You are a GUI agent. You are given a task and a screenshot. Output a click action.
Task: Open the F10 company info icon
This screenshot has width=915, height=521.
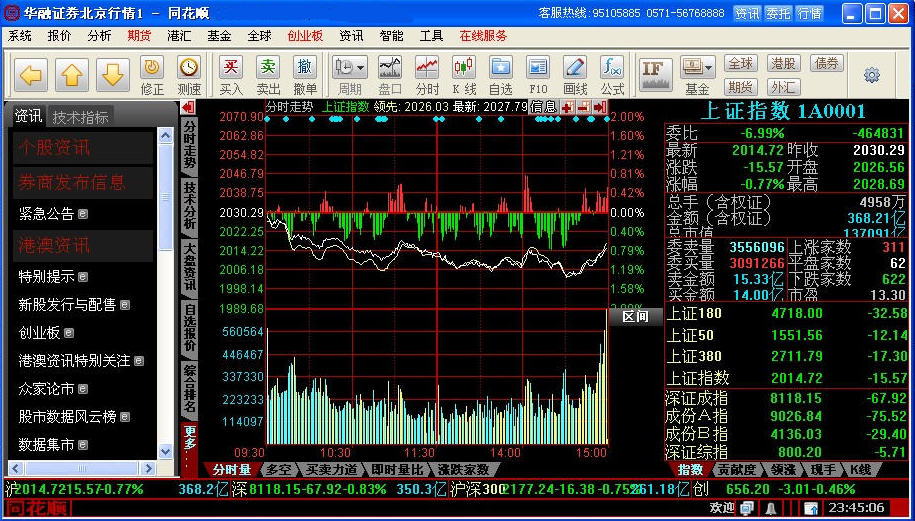pos(537,76)
